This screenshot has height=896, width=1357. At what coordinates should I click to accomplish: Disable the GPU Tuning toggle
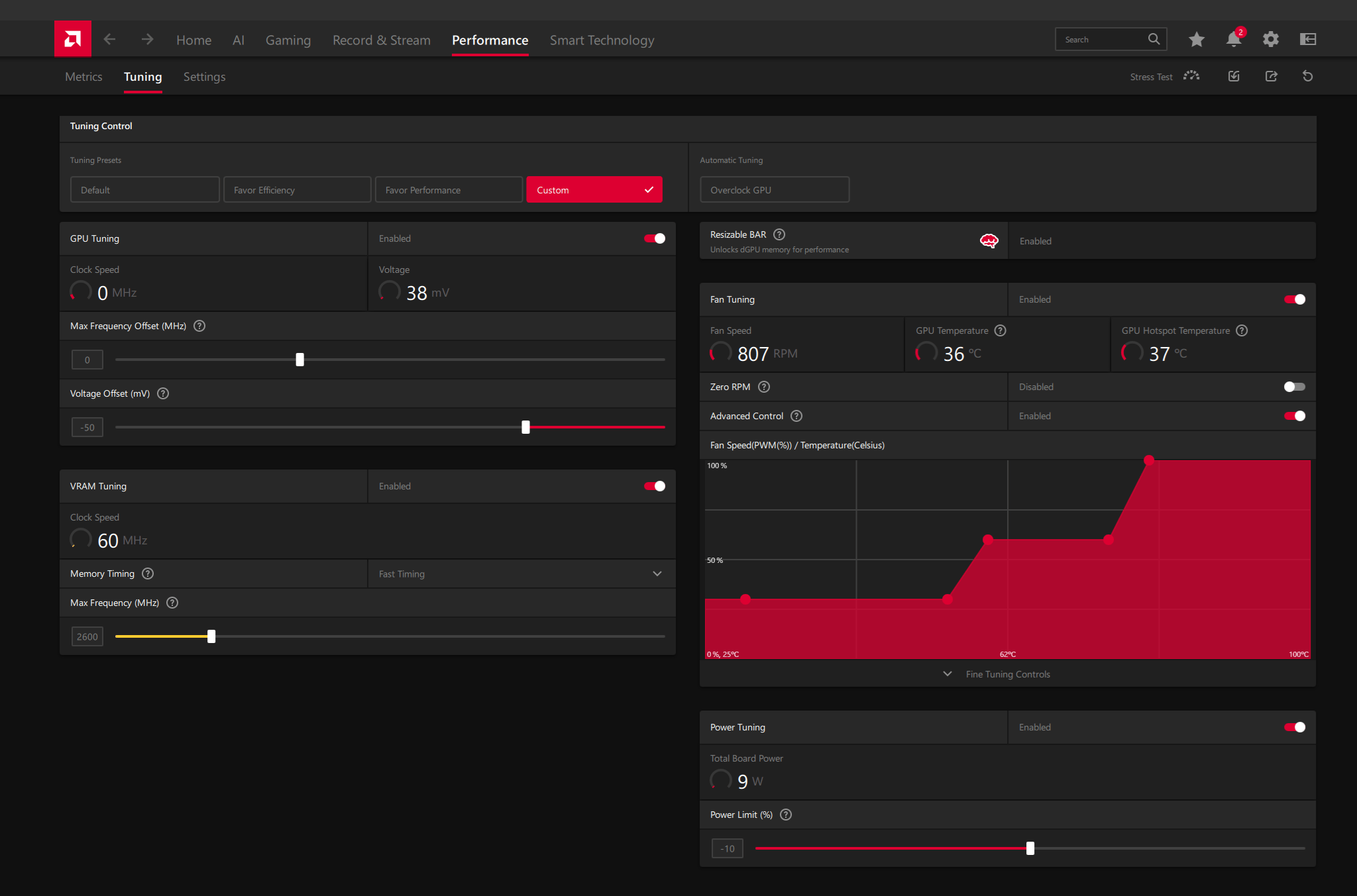pyautogui.click(x=655, y=238)
